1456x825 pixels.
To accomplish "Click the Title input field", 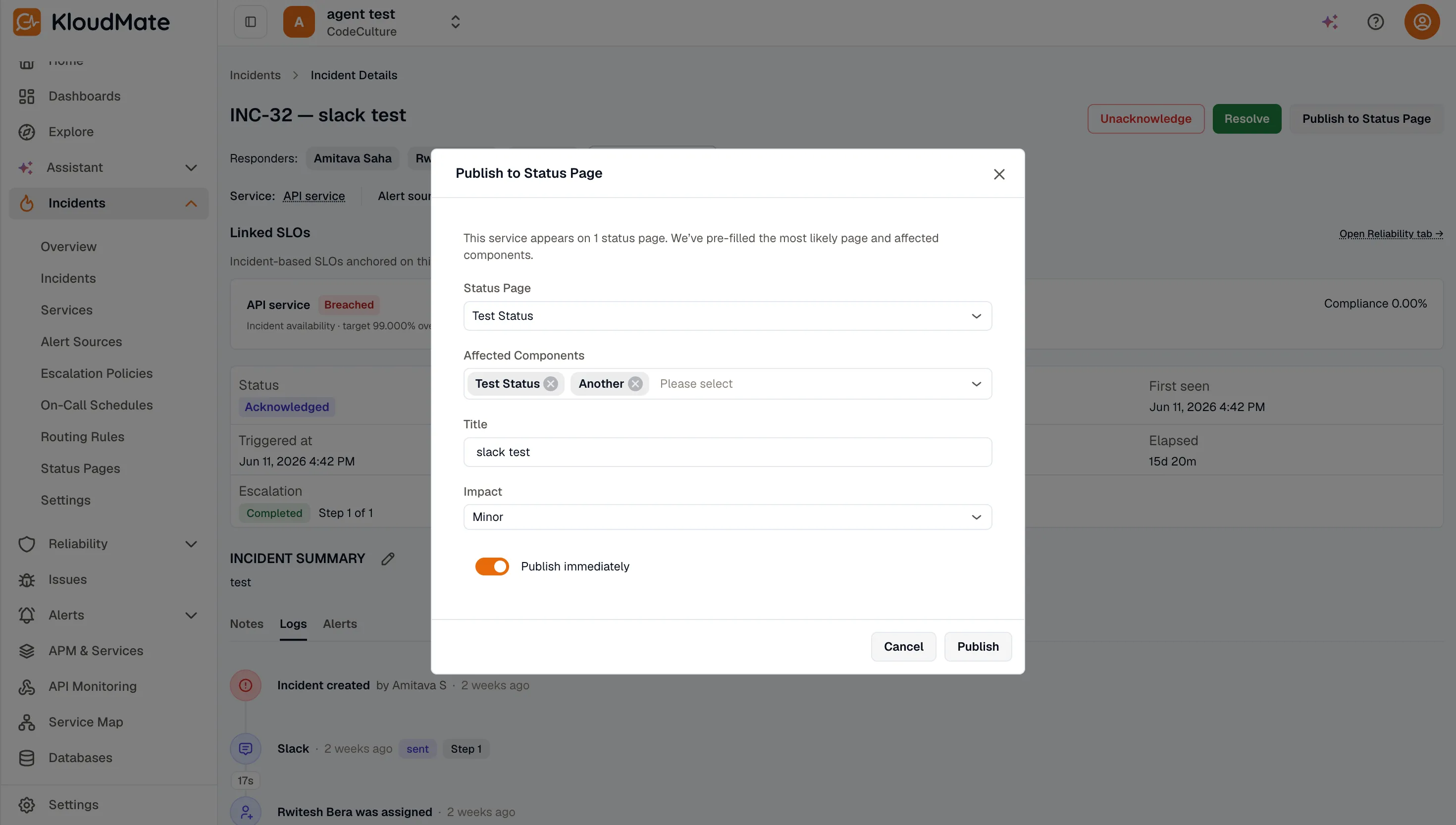I will 728,452.
